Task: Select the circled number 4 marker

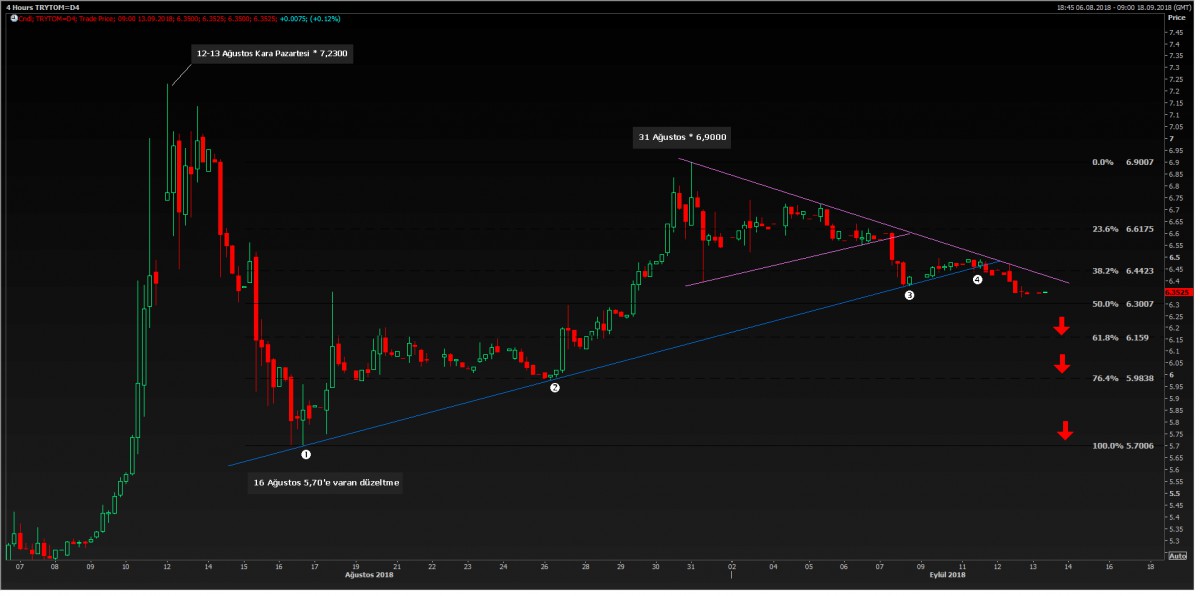Action: pyautogui.click(x=977, y=280)
